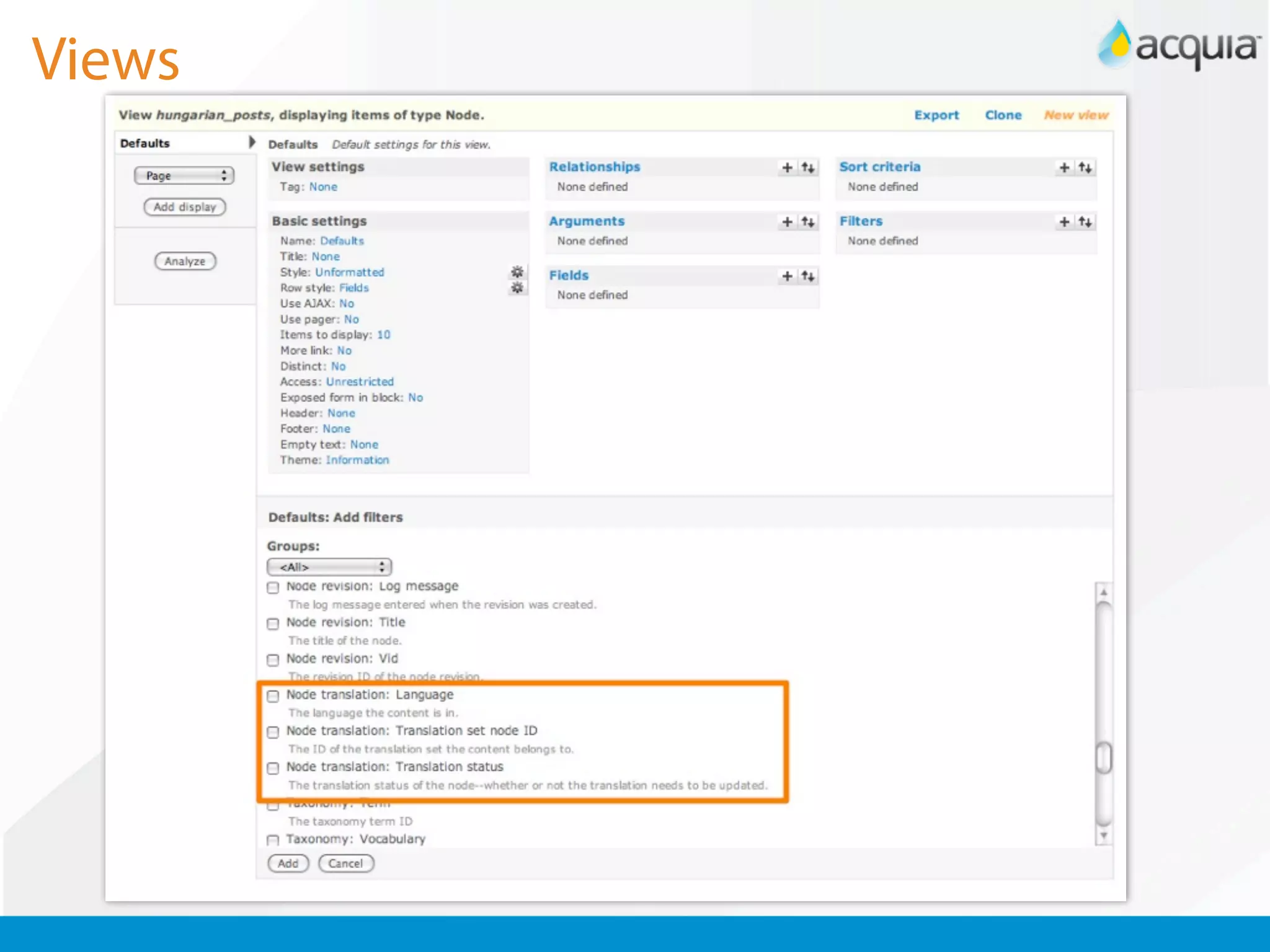Open the Page display type dropdown
Image resolution: width=1270 pixels, height=952 pixels.
tap(184, 176)
